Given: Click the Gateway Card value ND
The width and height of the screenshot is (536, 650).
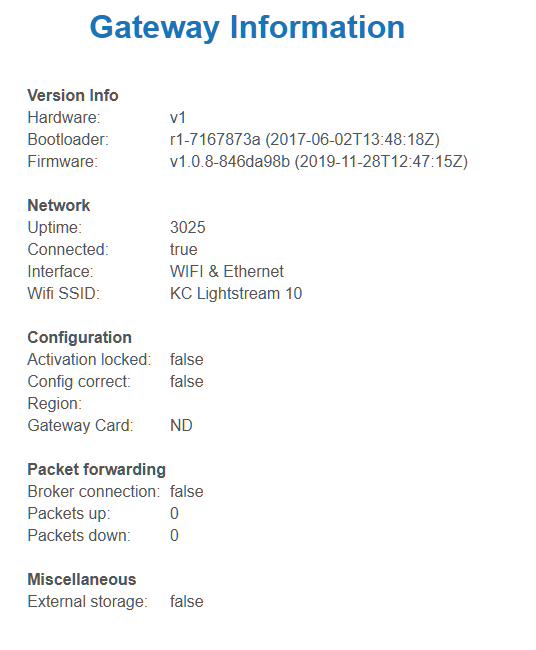Looking at the screenshot, I should (x=181, y=426).
